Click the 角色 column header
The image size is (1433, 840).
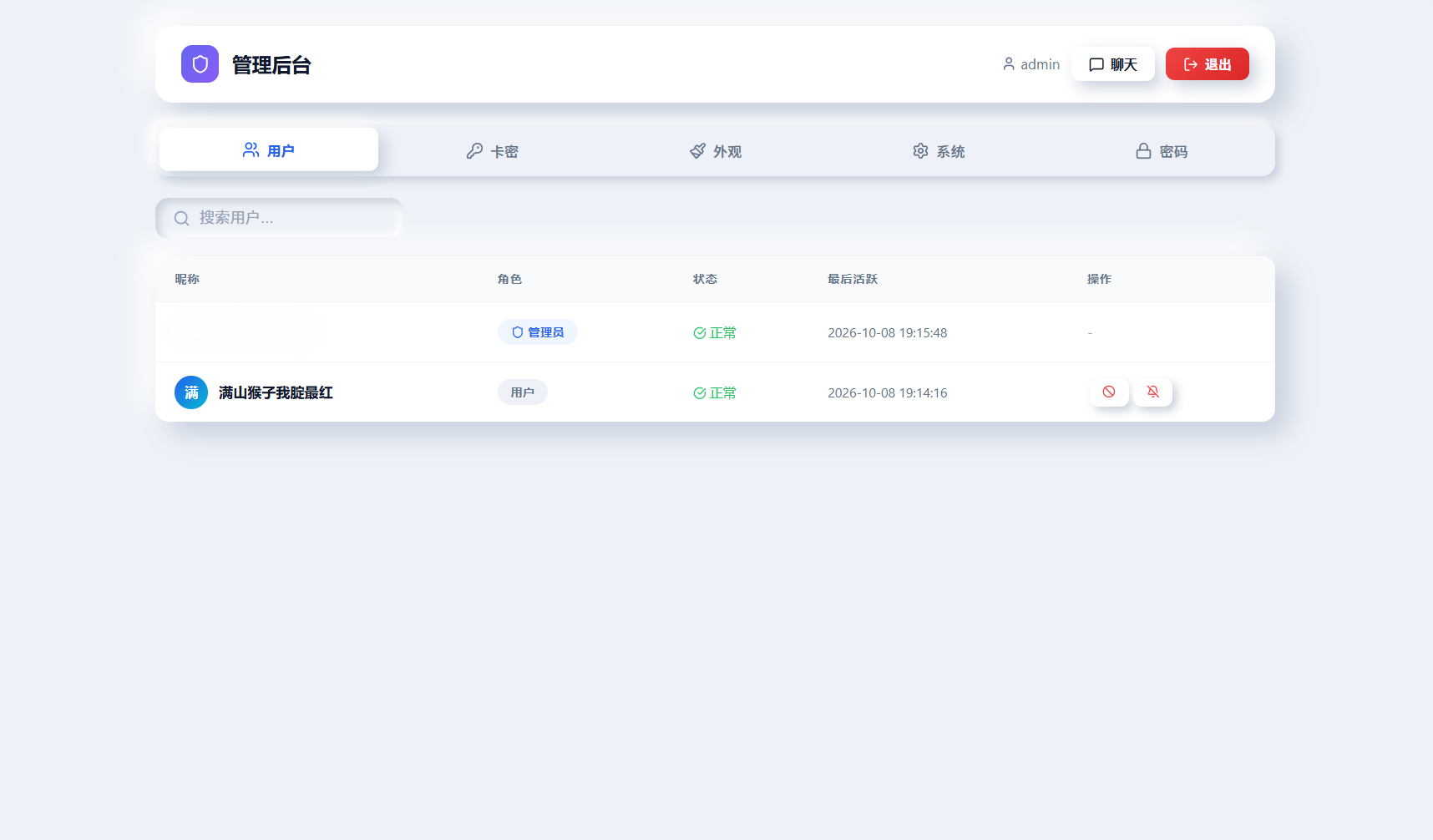(509, 279)
